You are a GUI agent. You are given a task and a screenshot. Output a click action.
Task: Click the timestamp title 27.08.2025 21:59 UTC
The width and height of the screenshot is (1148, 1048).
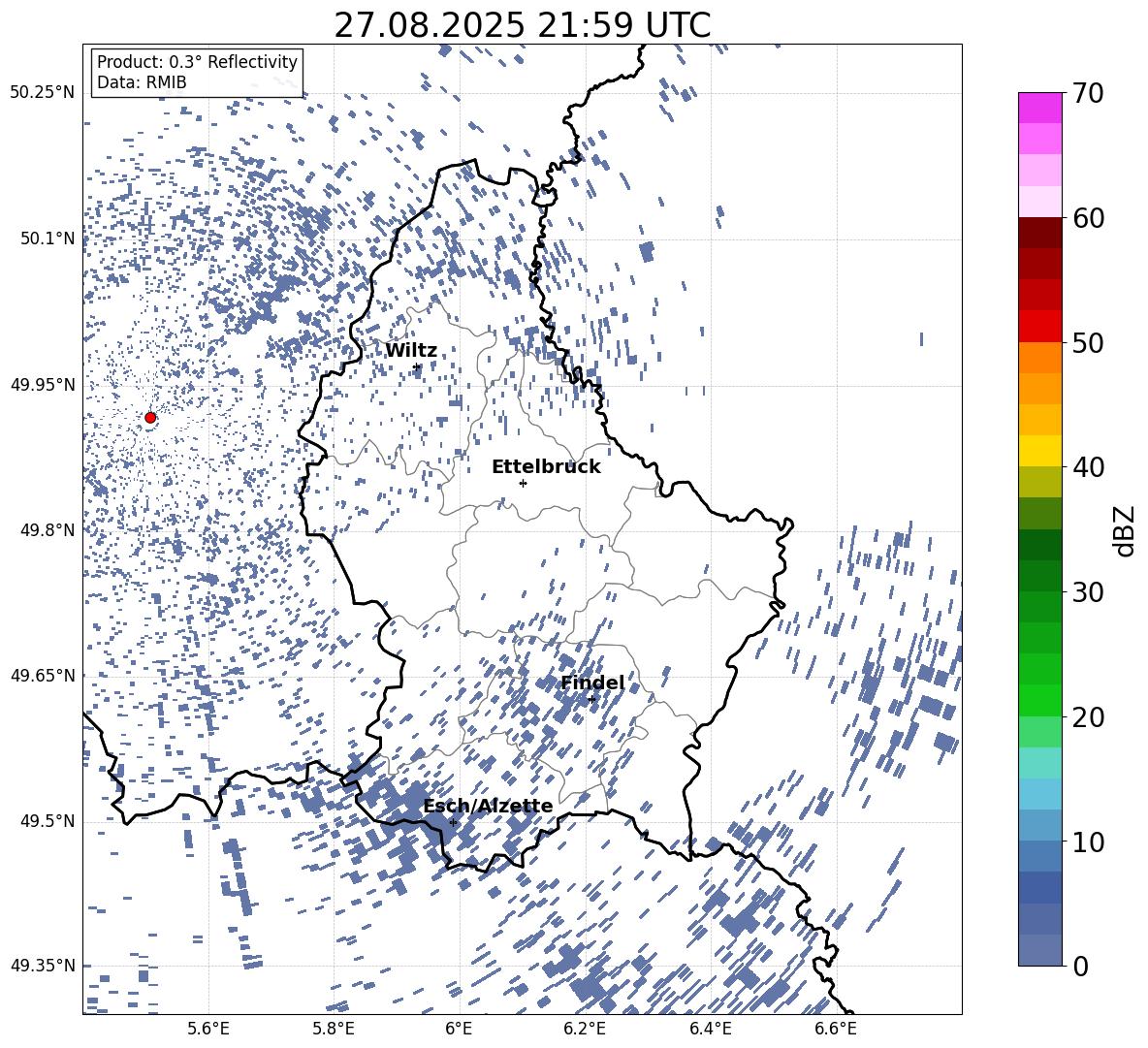click(x=523, y=25)
